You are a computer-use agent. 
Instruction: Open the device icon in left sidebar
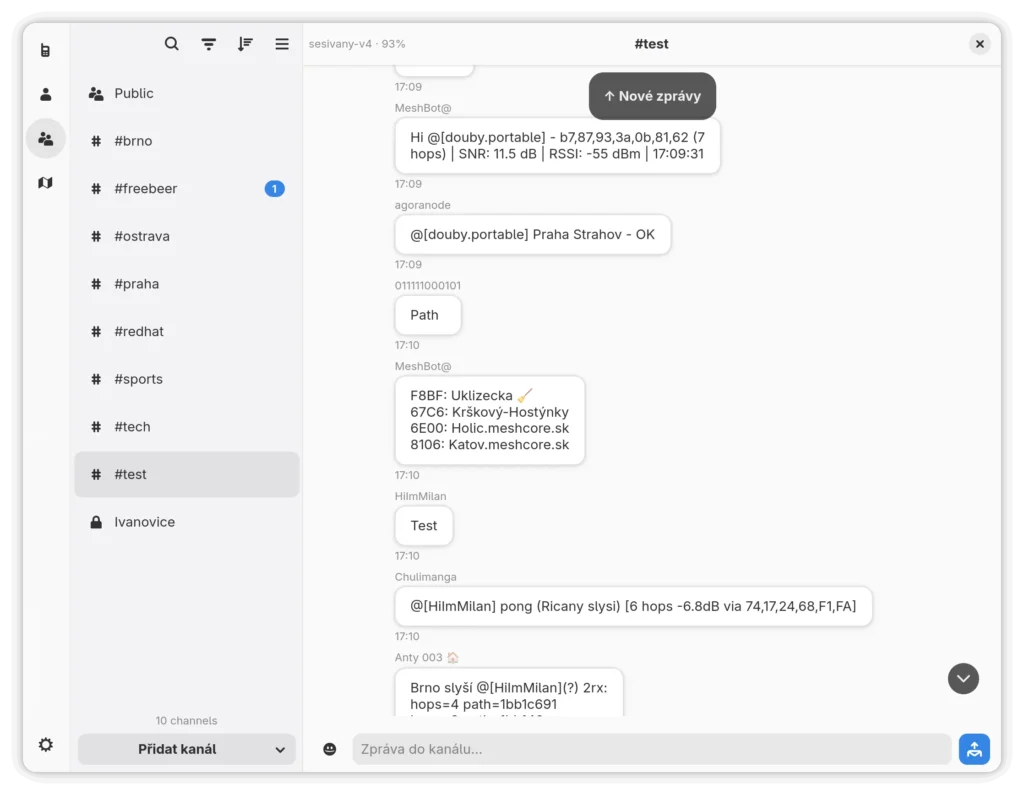45,50
